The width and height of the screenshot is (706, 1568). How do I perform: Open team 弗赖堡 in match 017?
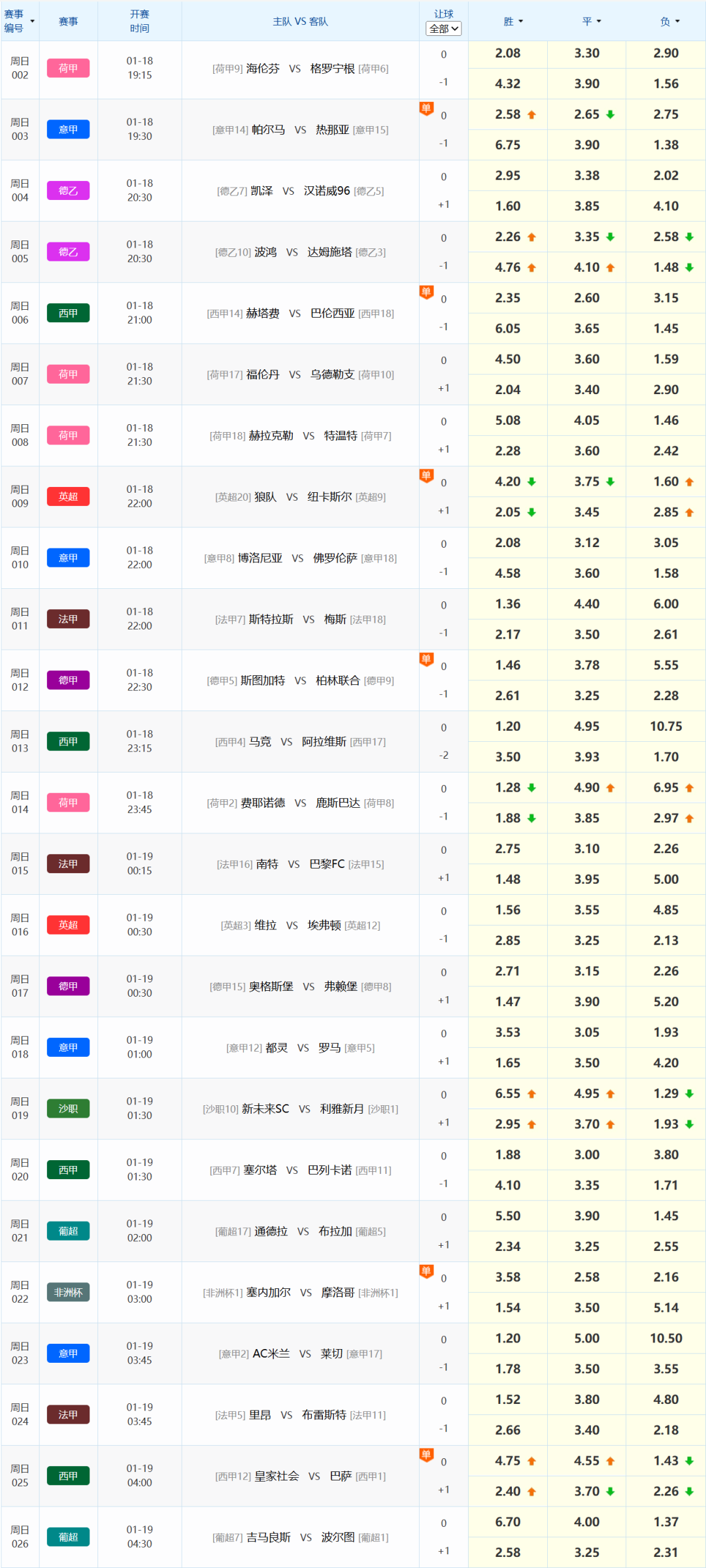pyautogui.click(x=341, y=986)
